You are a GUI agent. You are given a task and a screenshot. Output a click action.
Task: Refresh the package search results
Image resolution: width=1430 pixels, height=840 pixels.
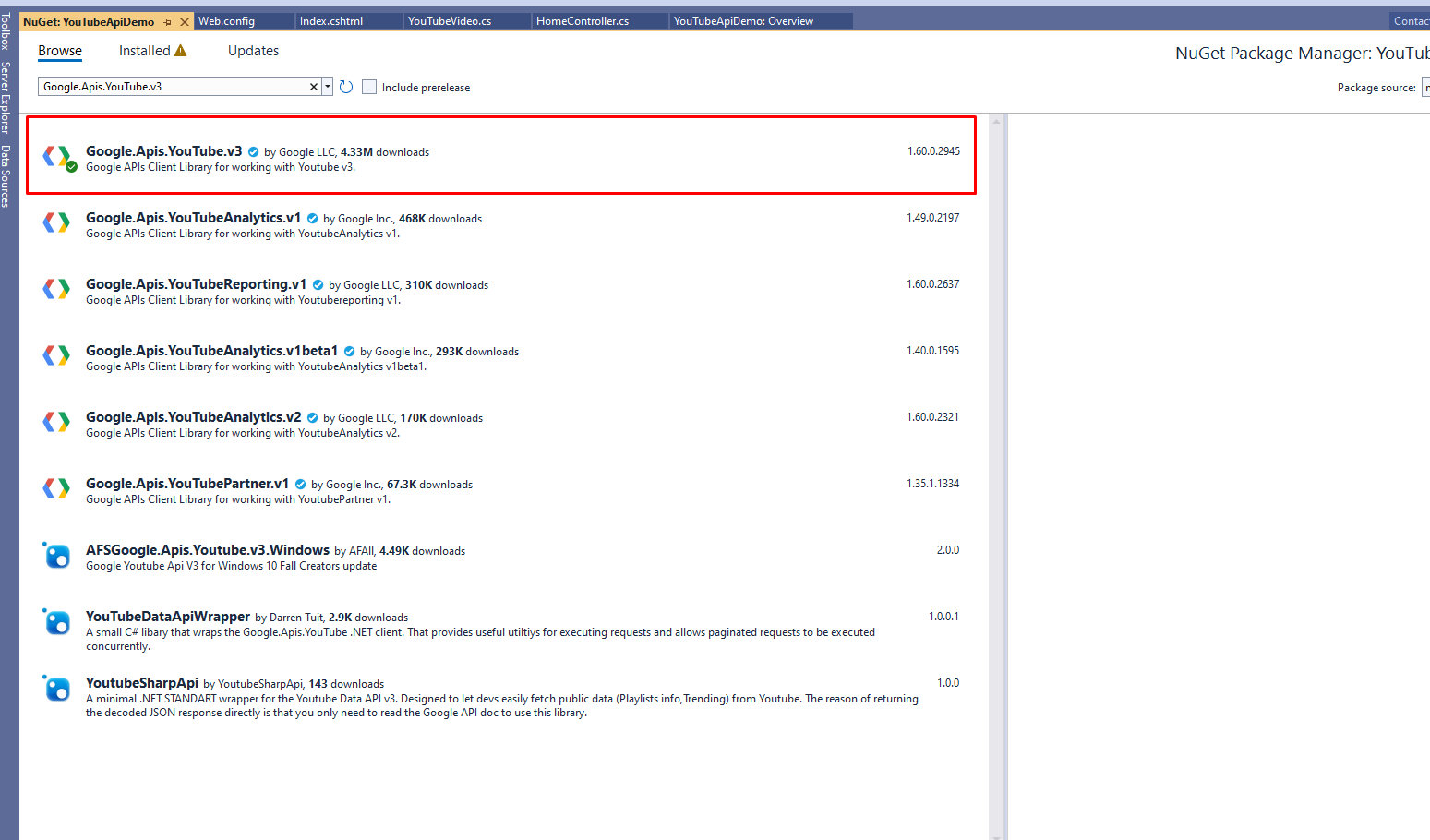(346, 87)
